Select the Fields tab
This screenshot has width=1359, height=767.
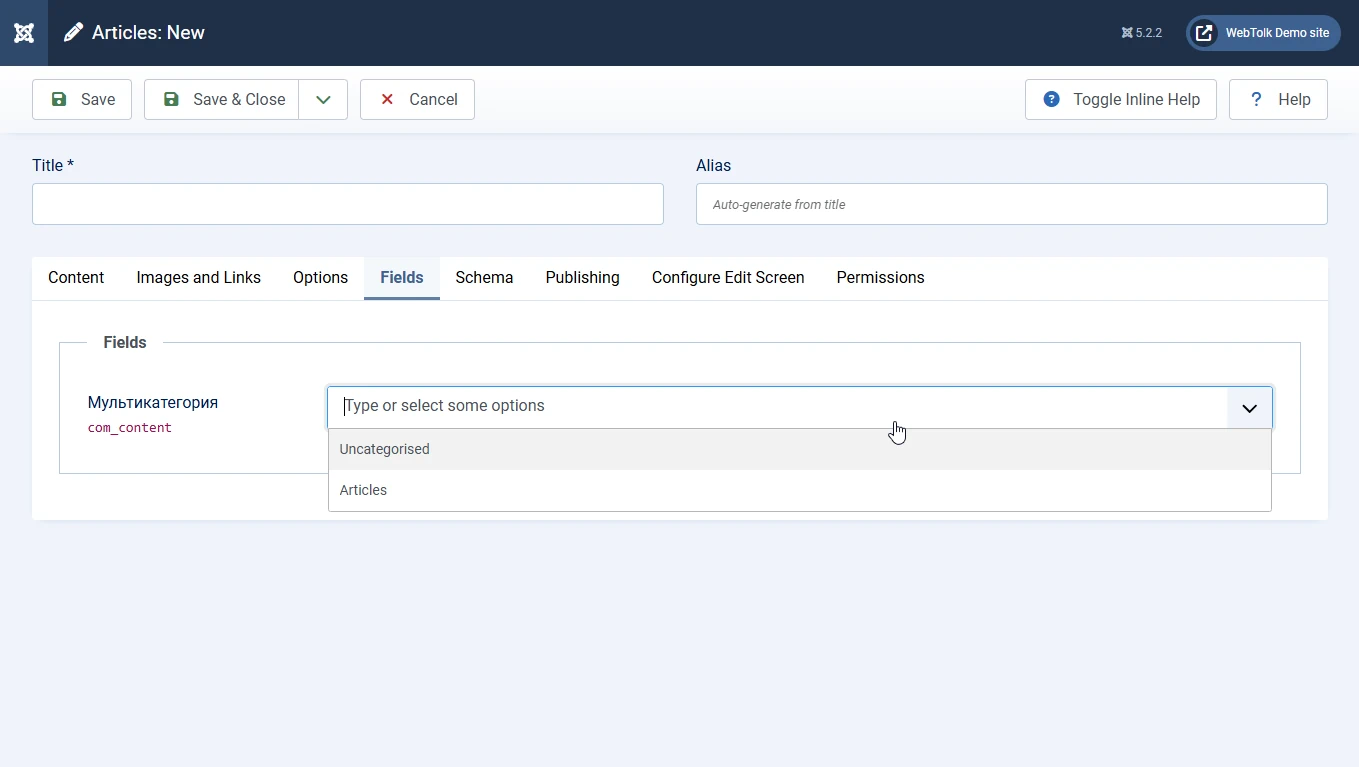point(402,278)
